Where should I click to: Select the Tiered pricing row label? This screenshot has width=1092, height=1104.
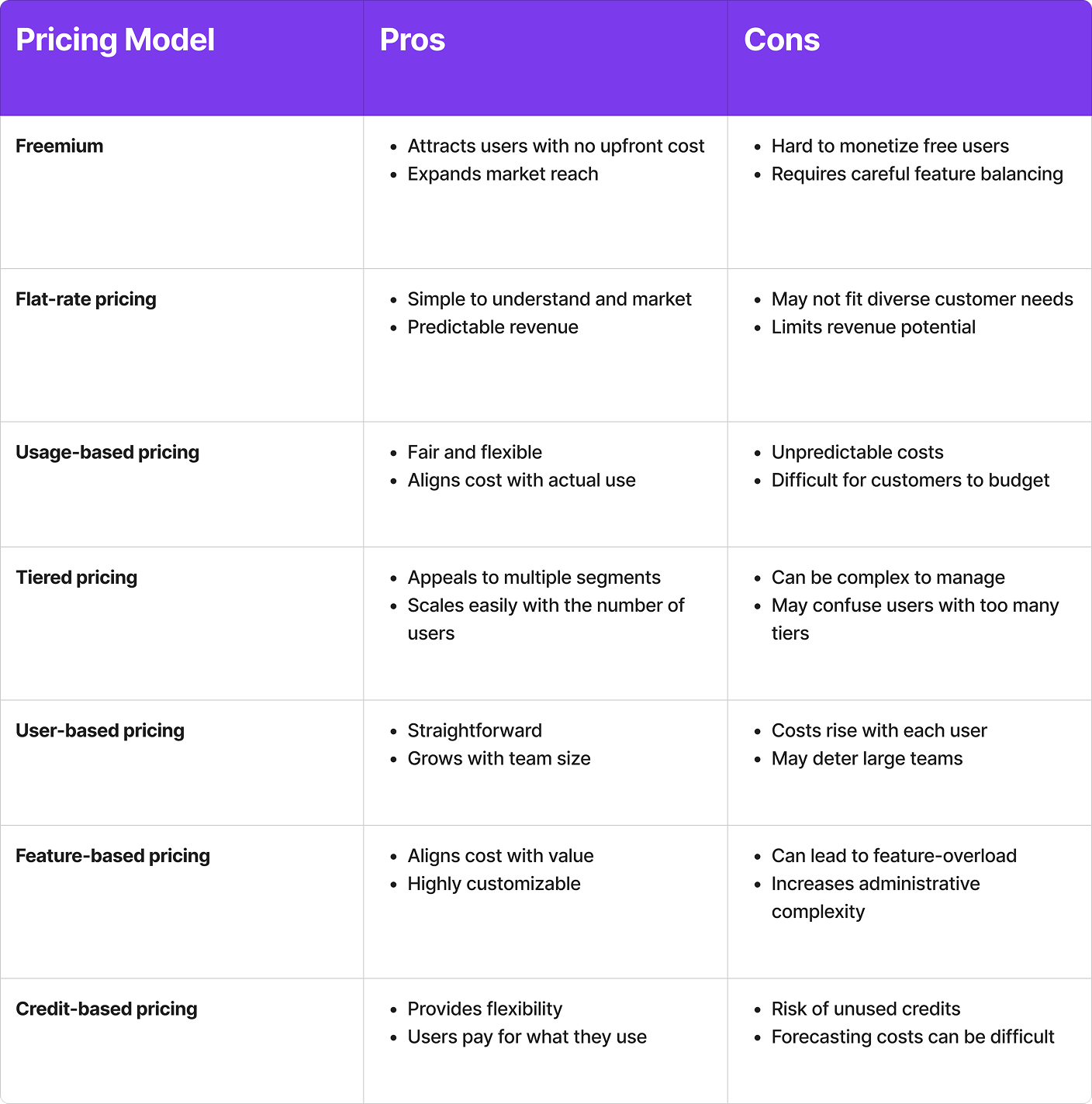[x=77, y=578]
